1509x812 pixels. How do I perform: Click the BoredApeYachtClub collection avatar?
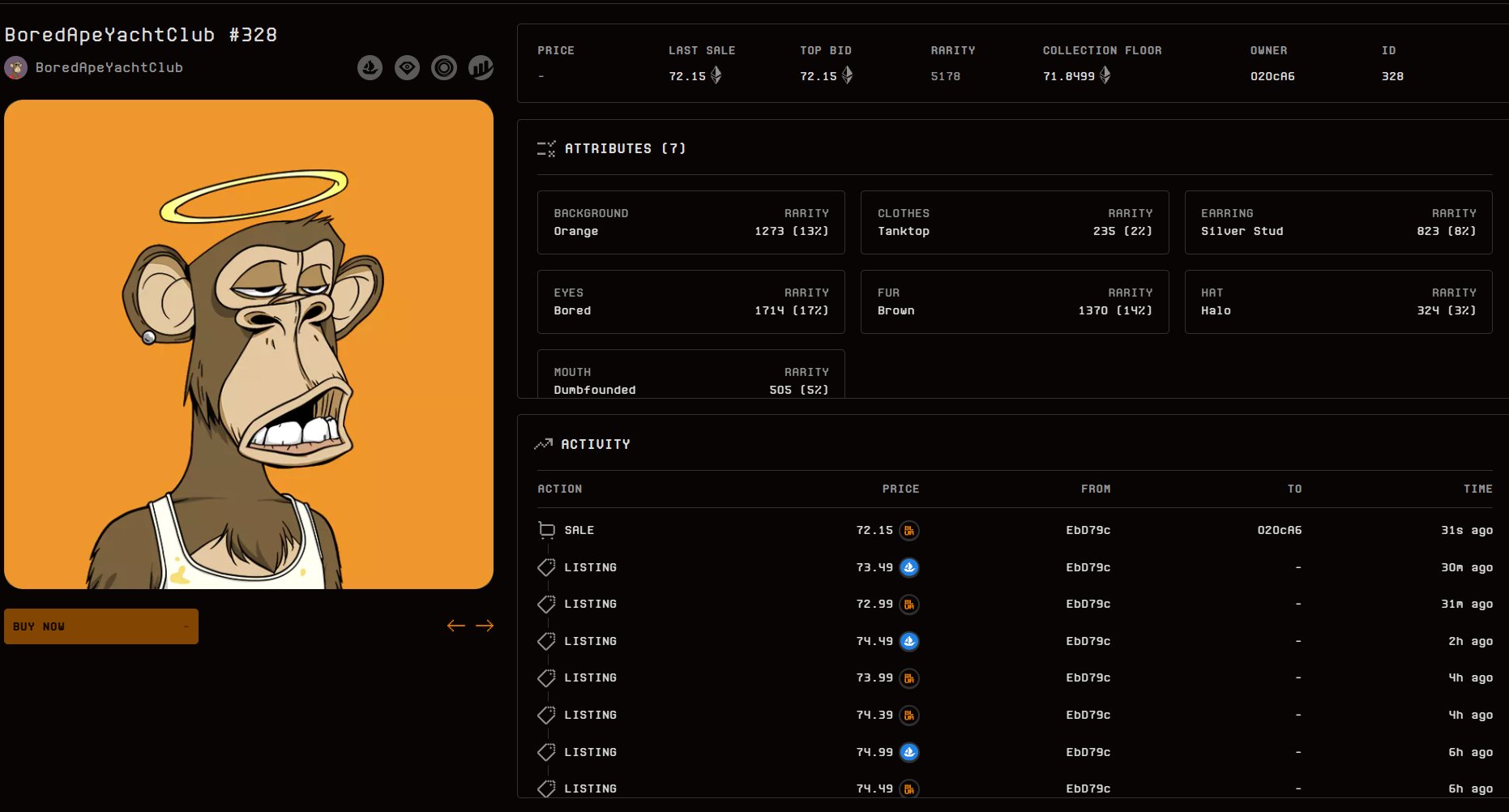pos(16,68)
